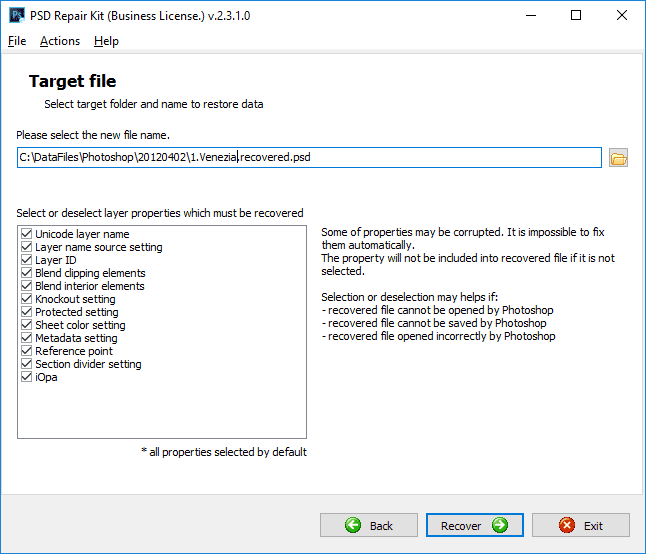Disable the Layer ID property
This screenshot has height=554, width=646.
[x=26, y=260]
